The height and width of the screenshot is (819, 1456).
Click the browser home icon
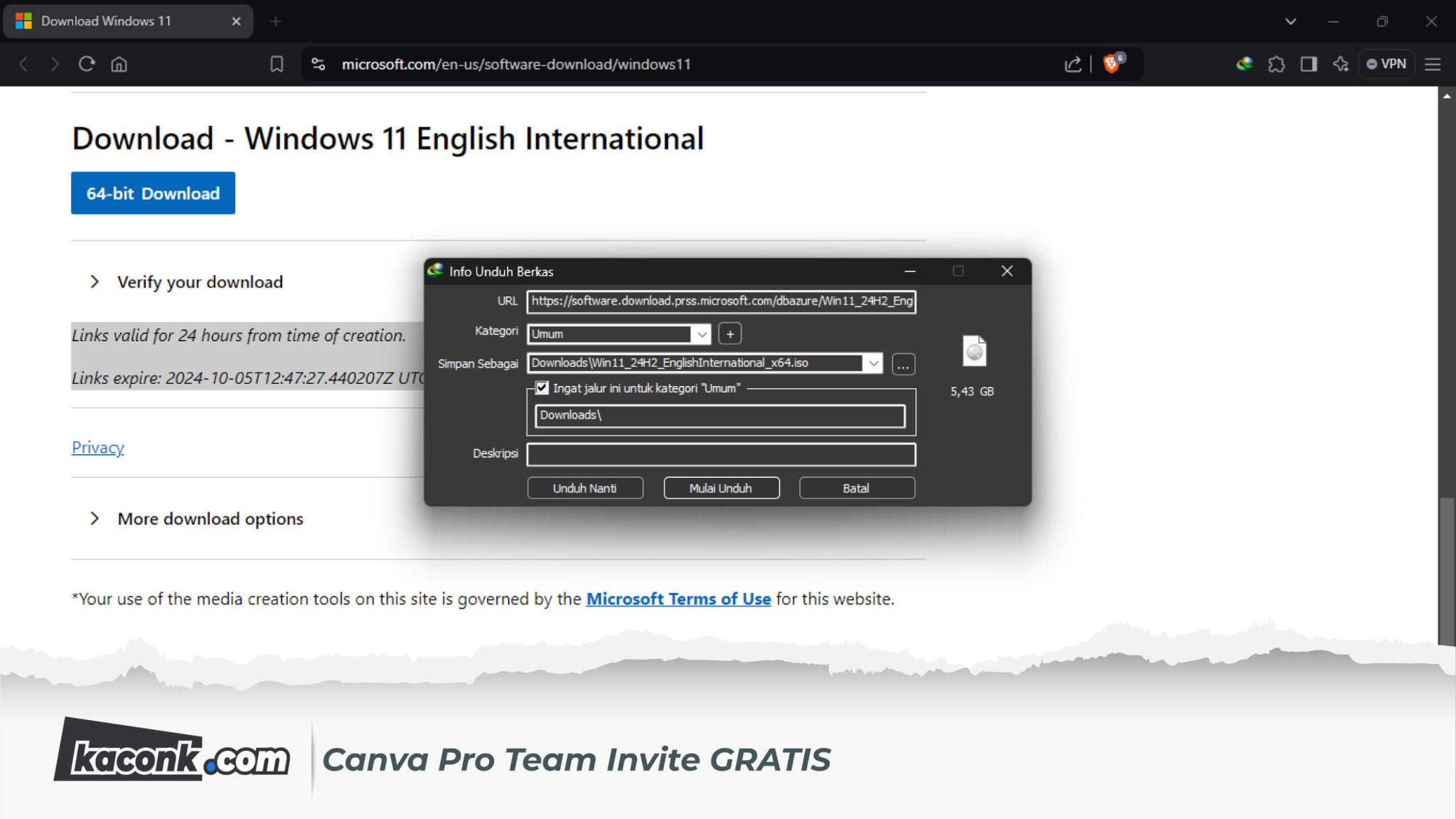(x=119, y=64)
